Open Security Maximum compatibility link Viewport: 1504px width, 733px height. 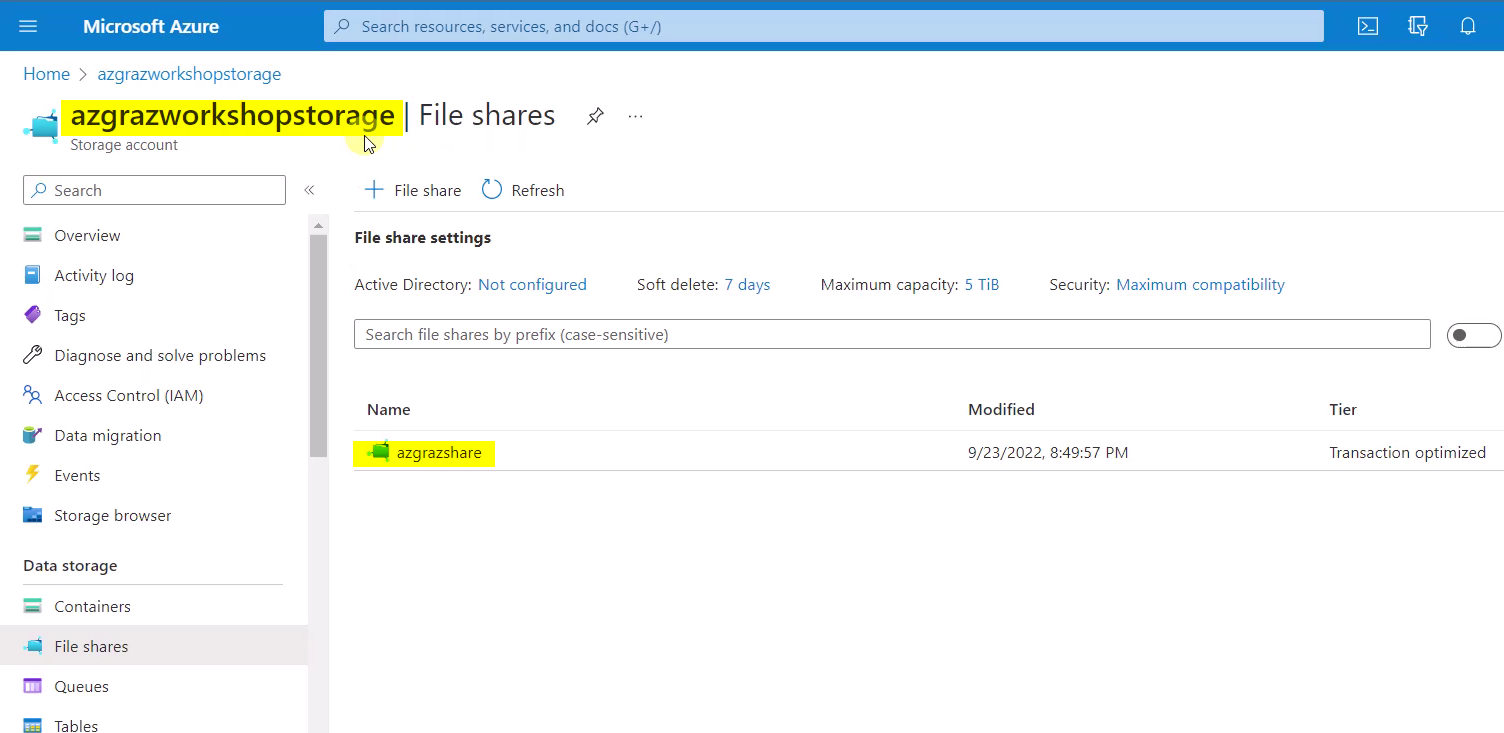(1200, 285)
